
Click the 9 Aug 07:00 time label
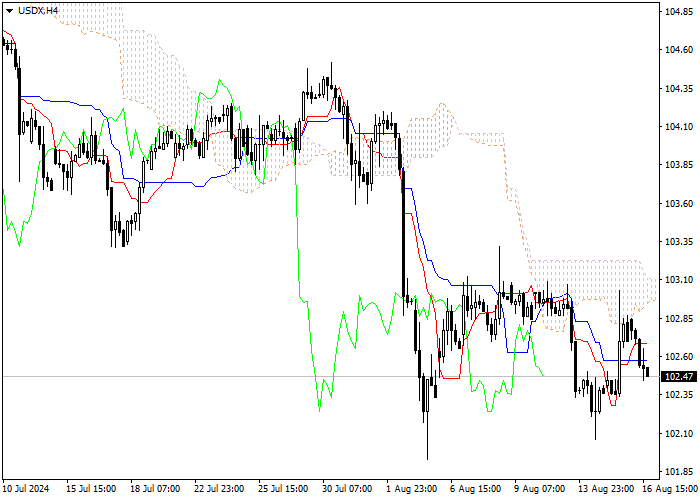(540, 488)
